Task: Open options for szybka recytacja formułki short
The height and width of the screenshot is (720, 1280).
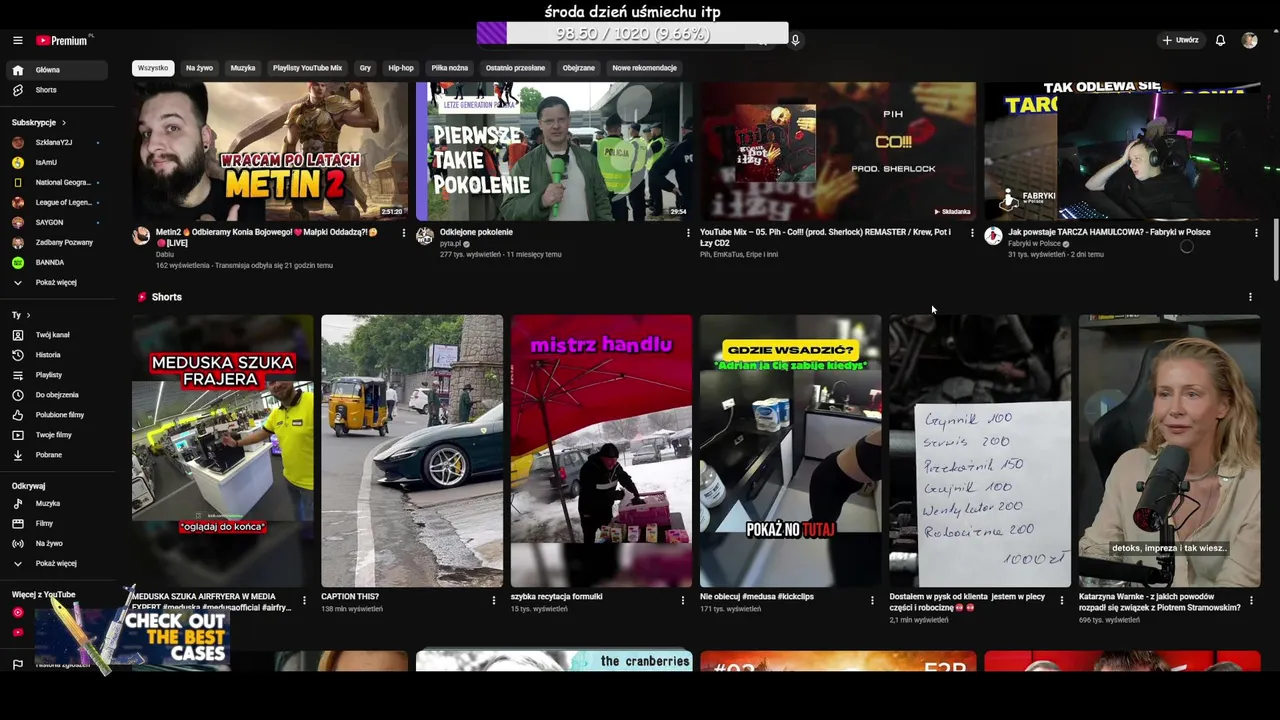Action: coord(683,601)
